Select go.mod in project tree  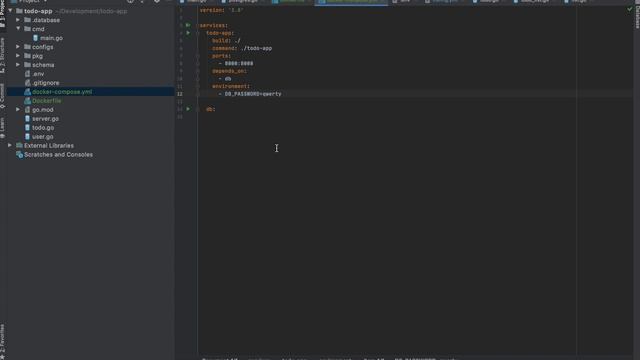(42, 110)
